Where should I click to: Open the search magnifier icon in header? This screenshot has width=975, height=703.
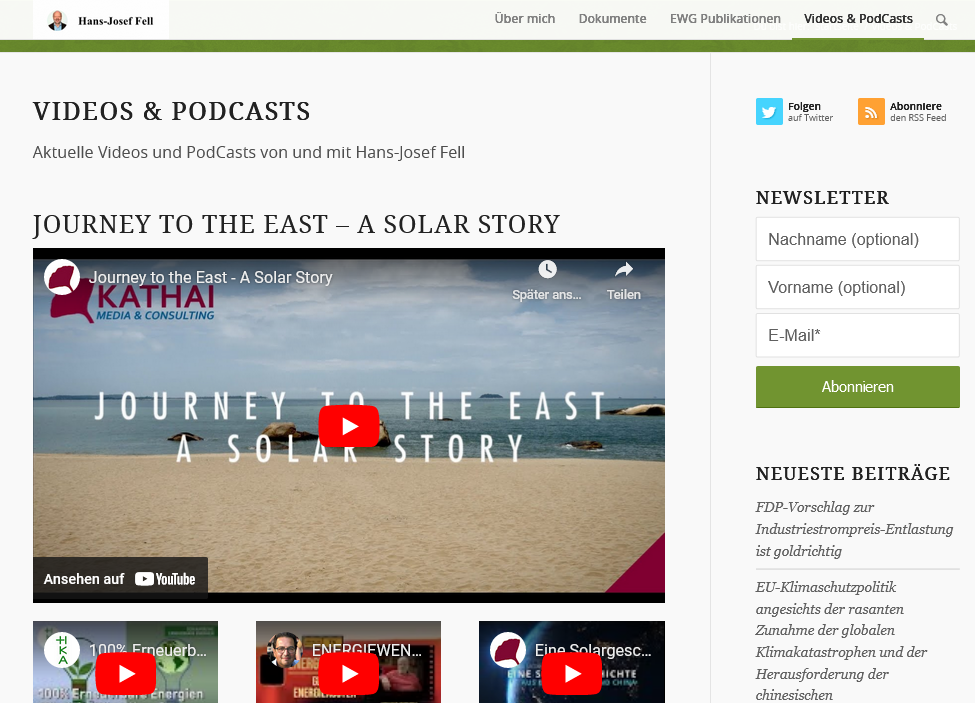[941, 20]
